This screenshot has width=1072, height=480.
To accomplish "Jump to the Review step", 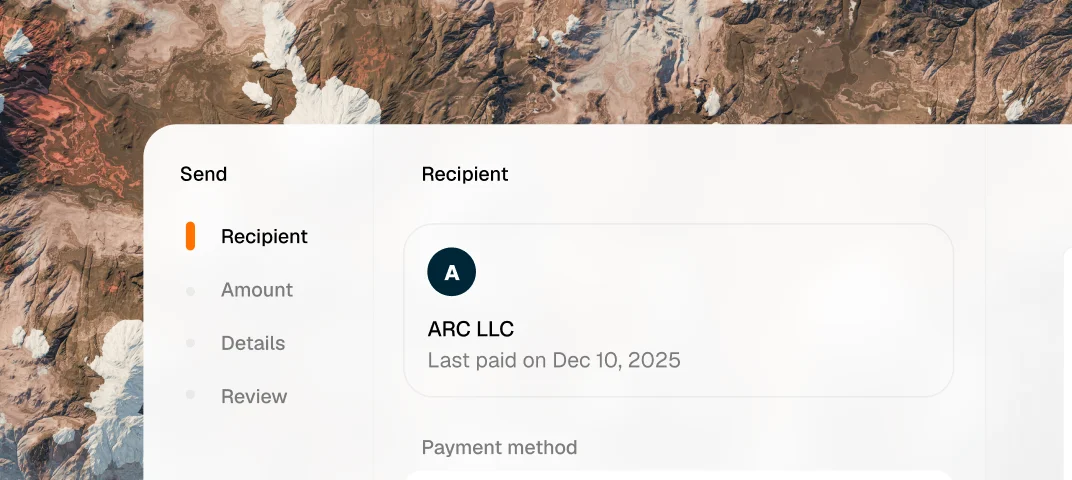I will 254,396.
